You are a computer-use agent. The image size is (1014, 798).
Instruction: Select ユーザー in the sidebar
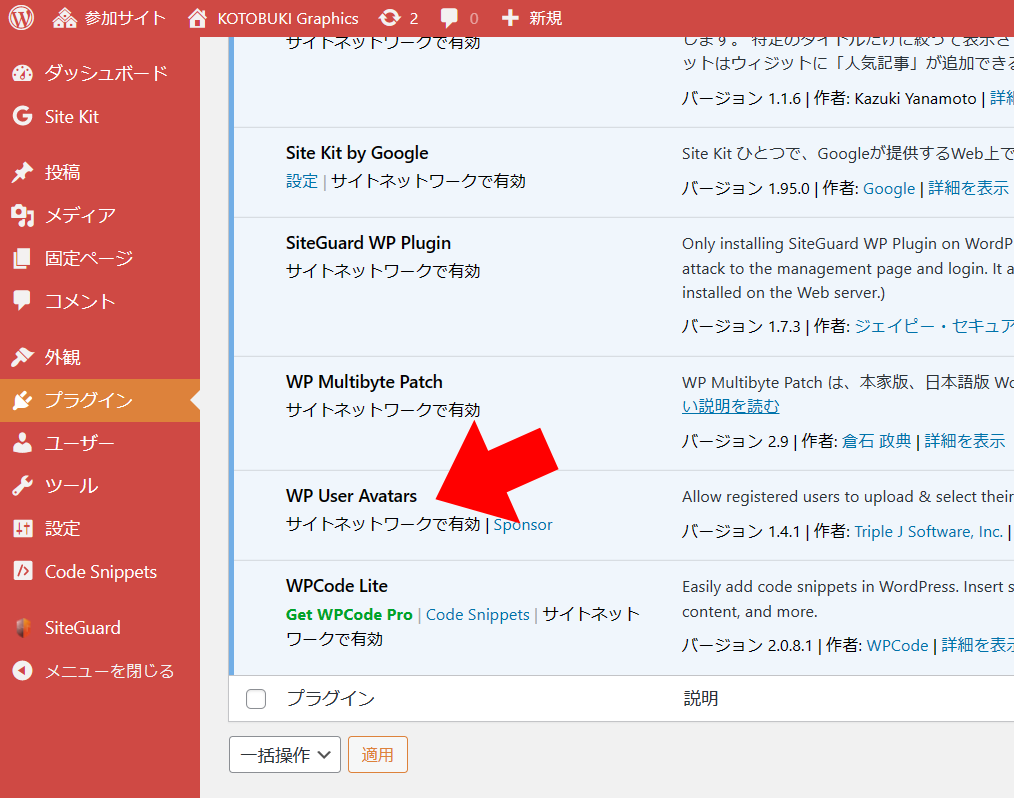click(x=79, y=443)
